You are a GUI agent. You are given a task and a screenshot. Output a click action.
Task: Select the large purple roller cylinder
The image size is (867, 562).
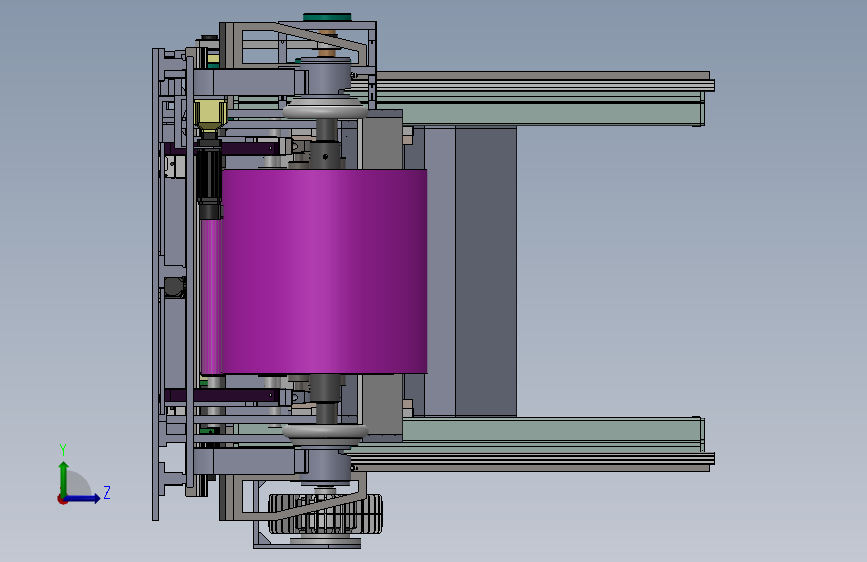(324, 271)
